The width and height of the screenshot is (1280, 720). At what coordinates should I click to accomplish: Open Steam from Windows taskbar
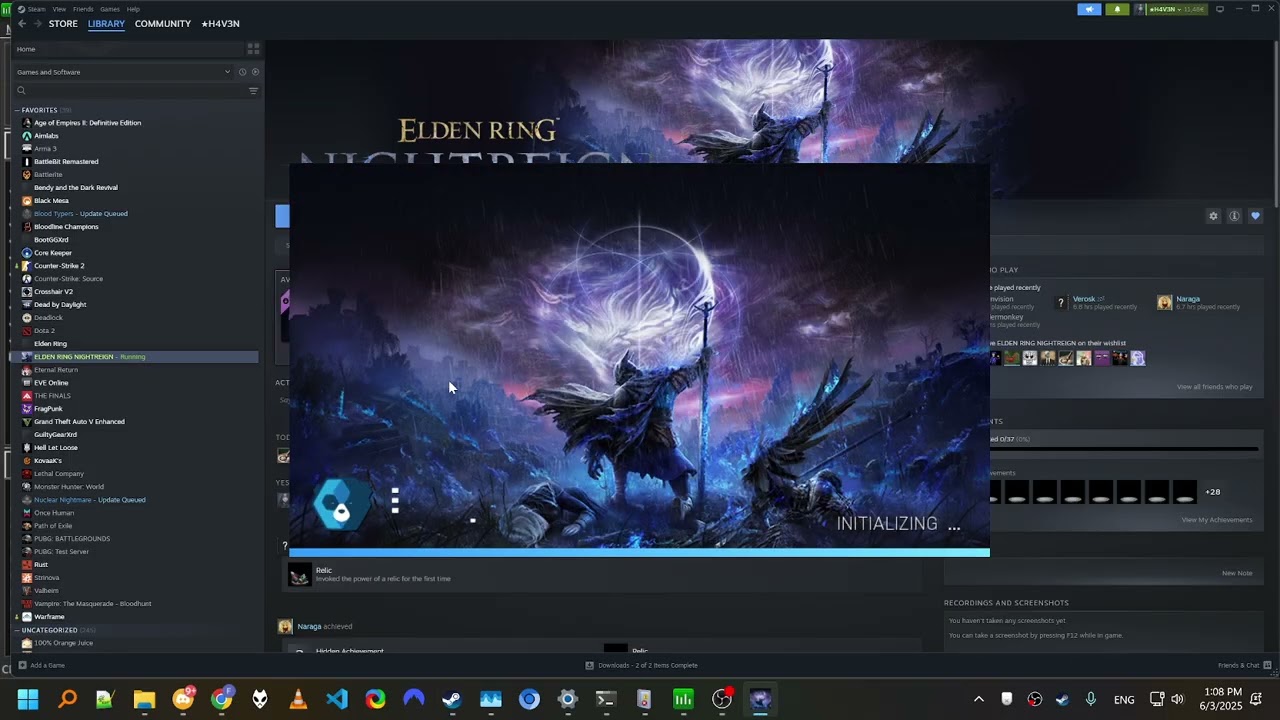tap(452, 699)
